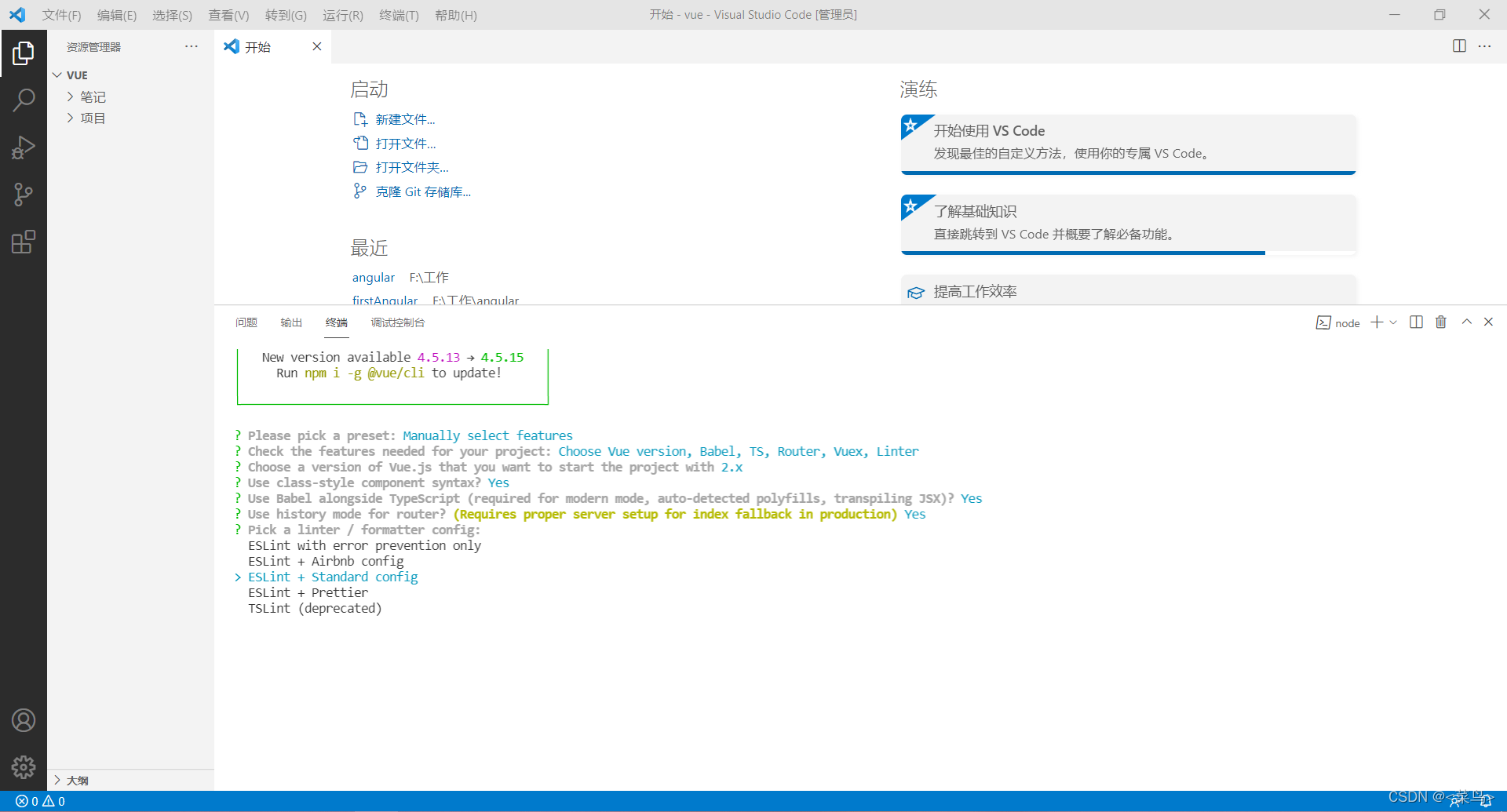This screenshot has height=812, width=1507.
Task: Click the 打开文件... link
Action: (x=406, y=144)
